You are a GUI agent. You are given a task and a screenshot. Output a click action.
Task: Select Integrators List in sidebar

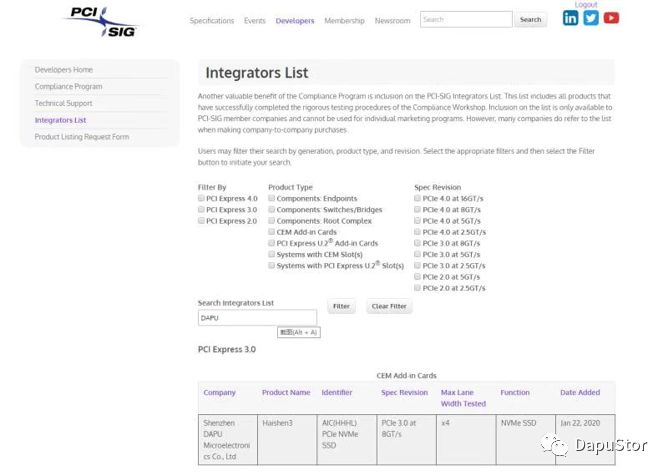[x=60, y=120]
